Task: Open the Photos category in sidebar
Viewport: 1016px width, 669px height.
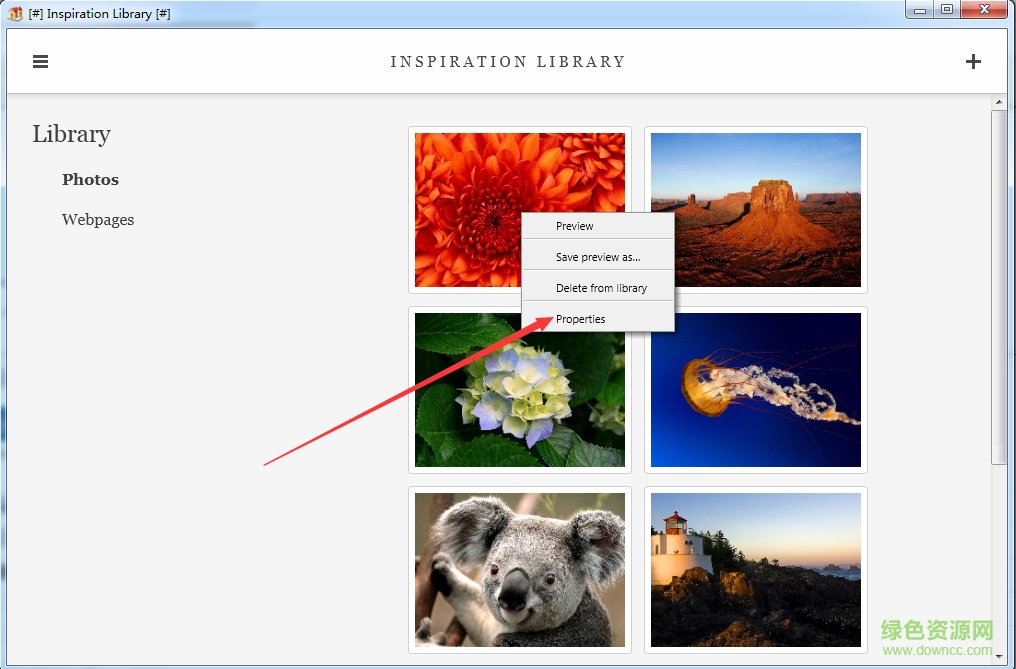Action: (x=90, y=180)
